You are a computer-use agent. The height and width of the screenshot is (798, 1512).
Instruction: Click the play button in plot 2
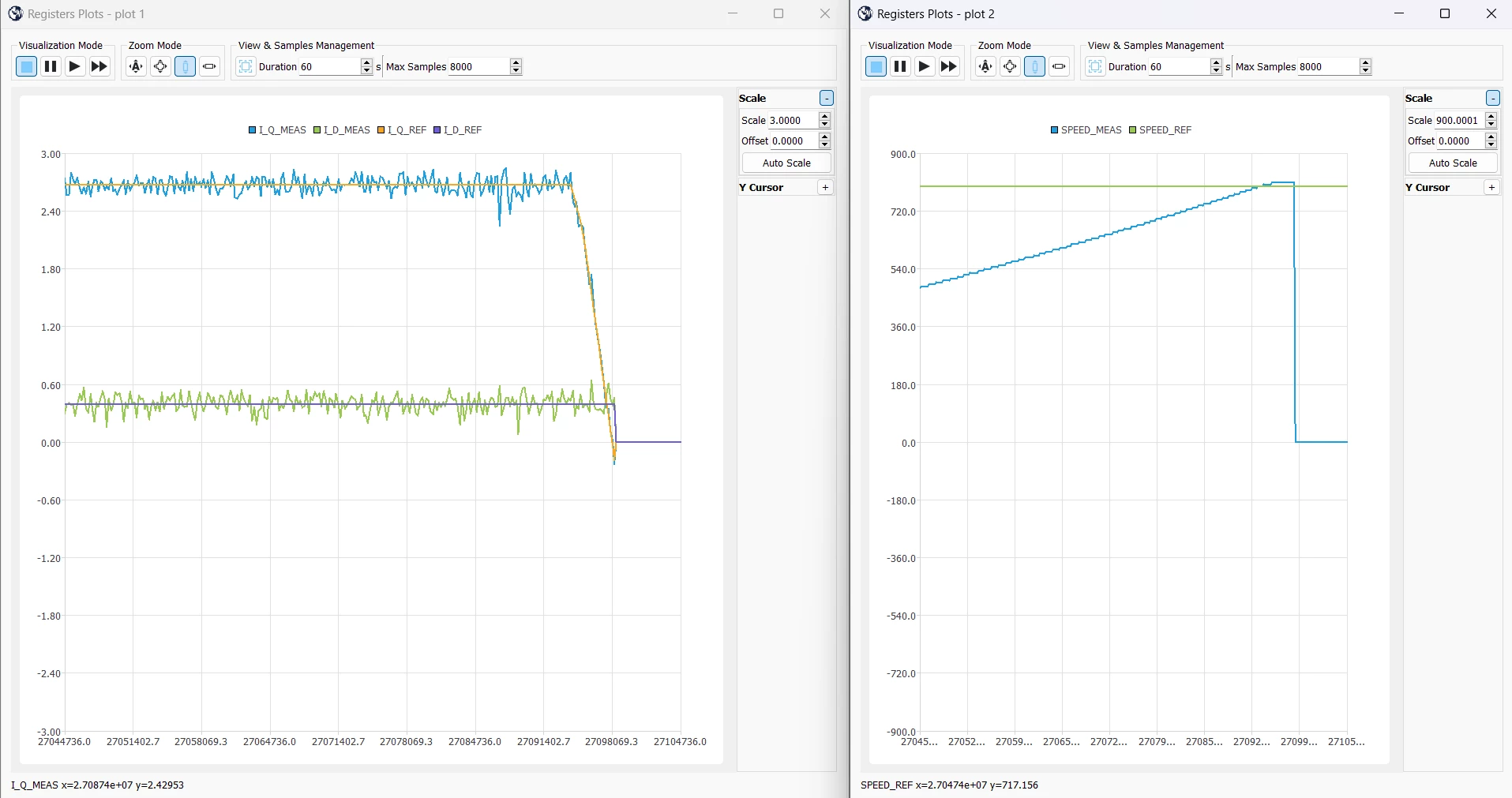tap(924, 66)
